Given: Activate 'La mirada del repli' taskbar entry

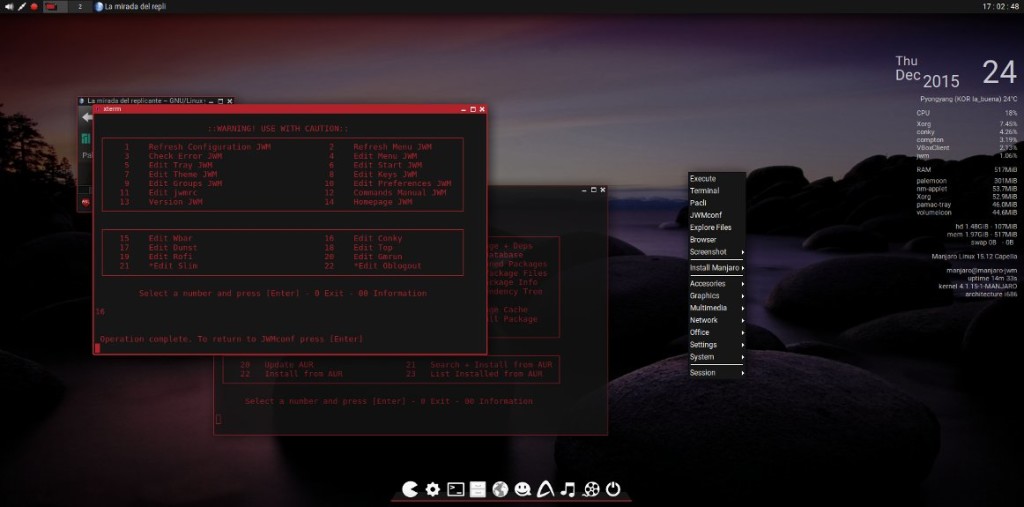Looking at the screenshot, I should pos(130,7).
